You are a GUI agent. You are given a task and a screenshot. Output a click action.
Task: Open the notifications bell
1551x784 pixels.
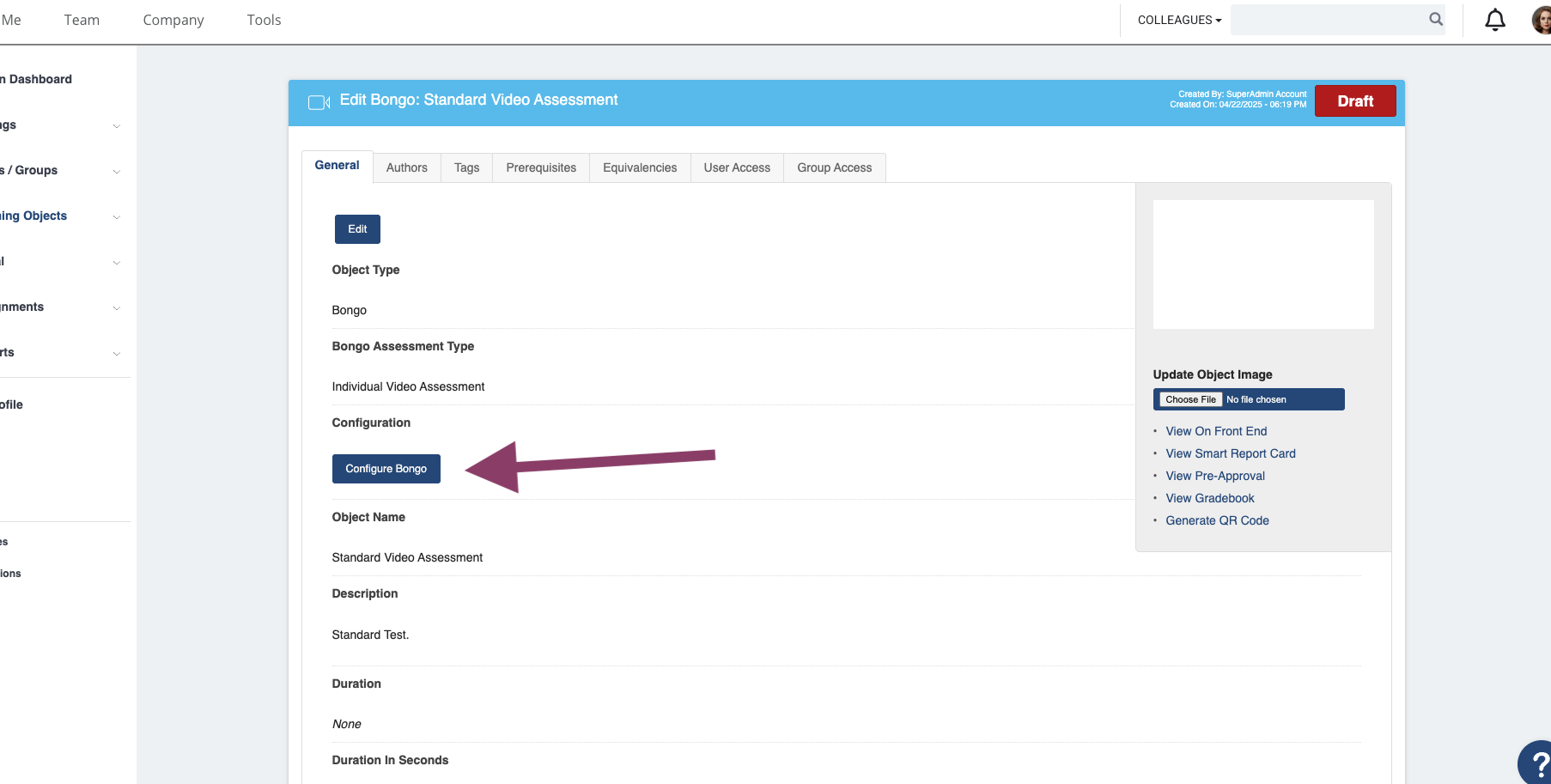1495,20
